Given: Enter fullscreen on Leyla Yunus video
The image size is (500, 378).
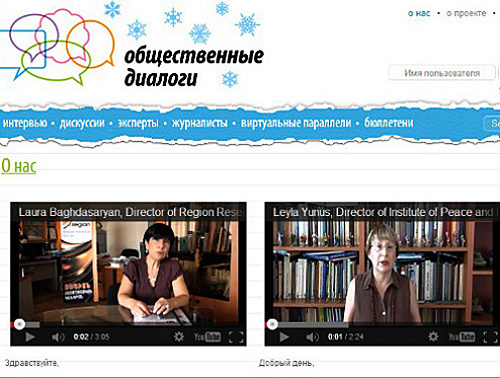Looking at the screenshot, I should click(x=490, y=337).
